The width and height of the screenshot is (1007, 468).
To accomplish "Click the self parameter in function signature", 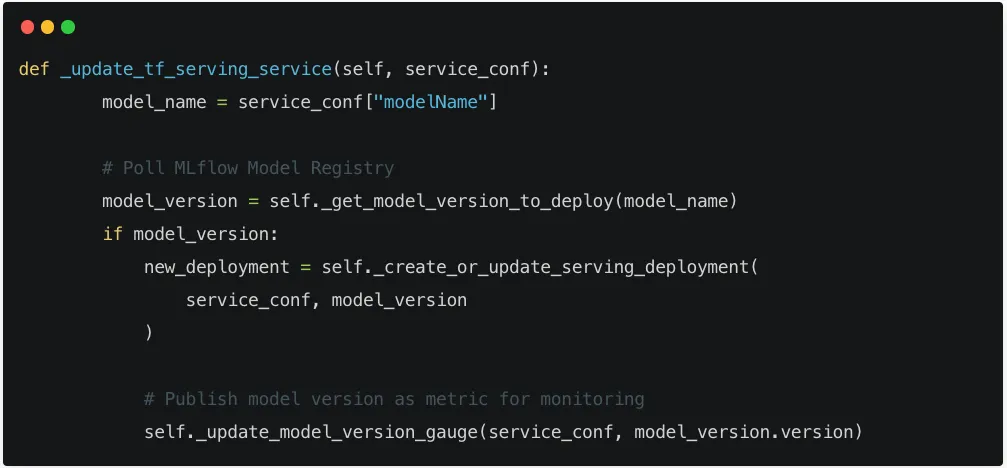I will coord(363,69).
